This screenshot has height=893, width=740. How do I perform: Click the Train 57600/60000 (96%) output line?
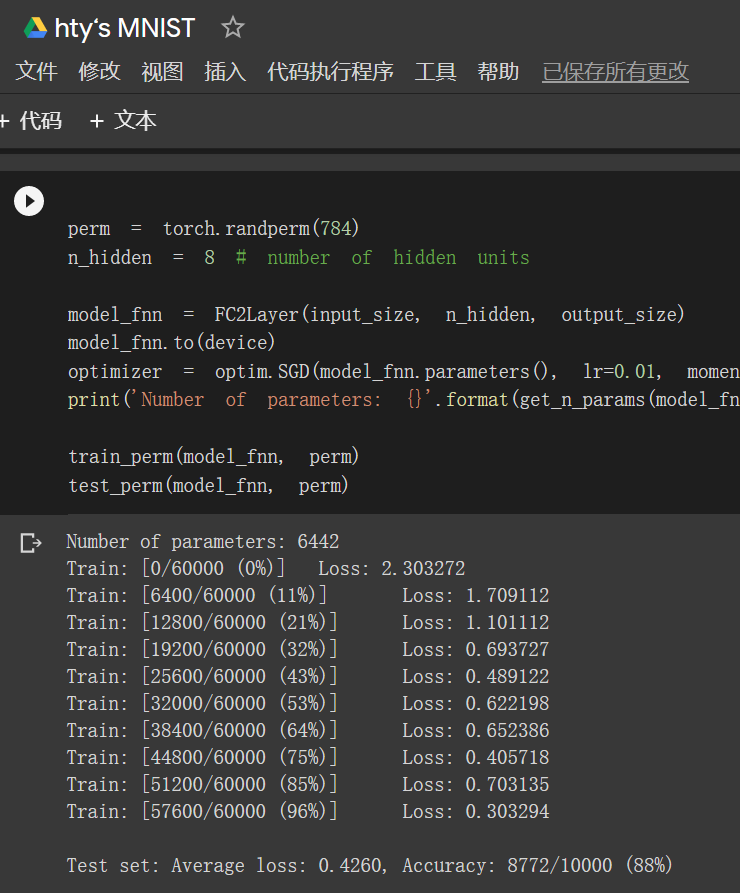[x=308, y=812]
